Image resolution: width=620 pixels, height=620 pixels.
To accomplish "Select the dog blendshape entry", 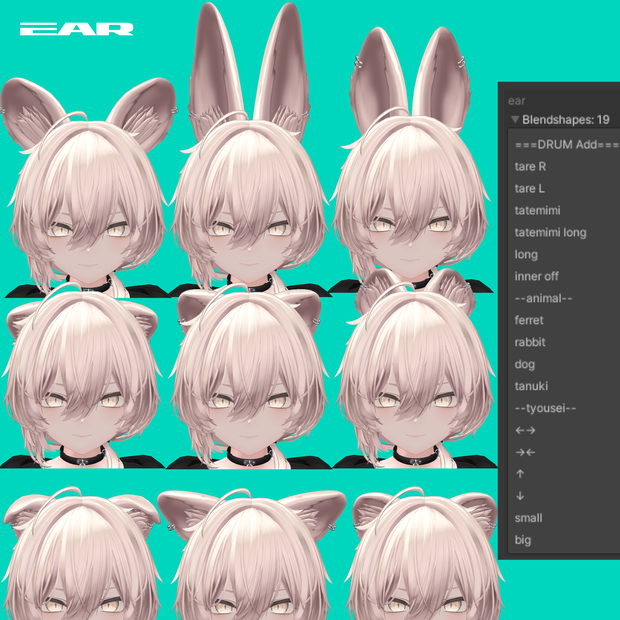I will (x=525, y=364).
